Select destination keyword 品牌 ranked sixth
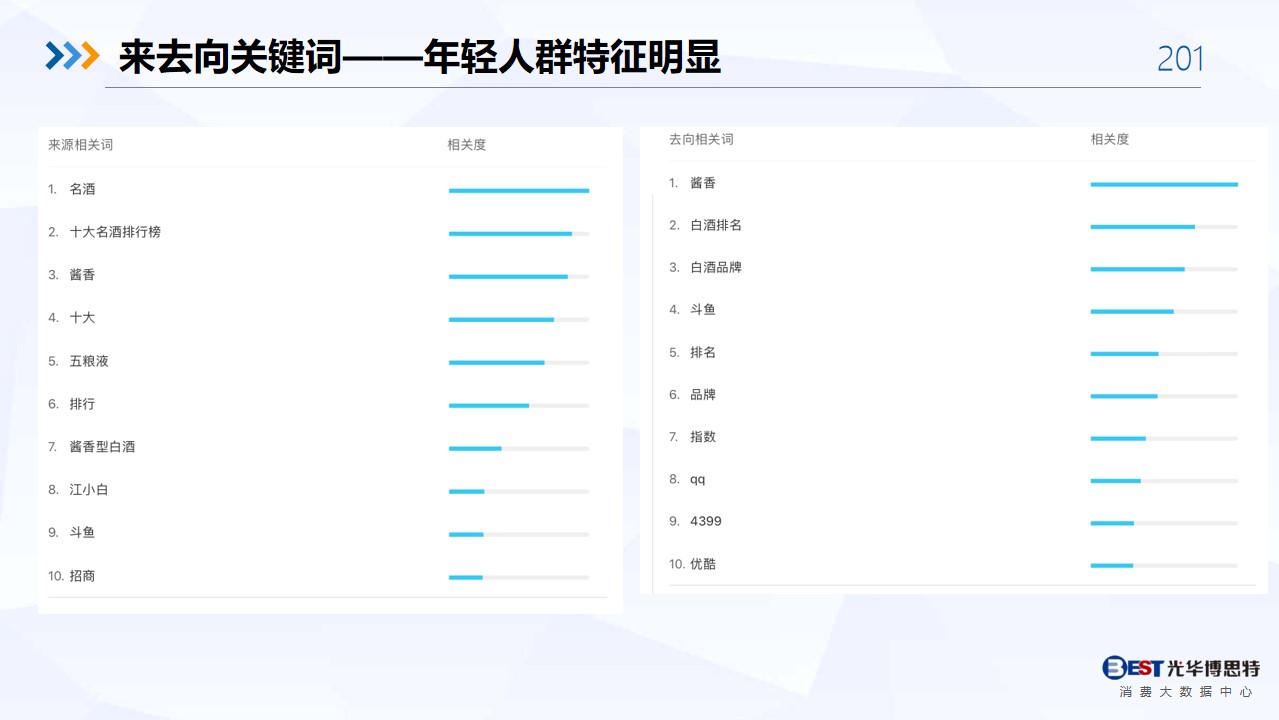This screenshot has width=1279, height=720. (703, 394)
